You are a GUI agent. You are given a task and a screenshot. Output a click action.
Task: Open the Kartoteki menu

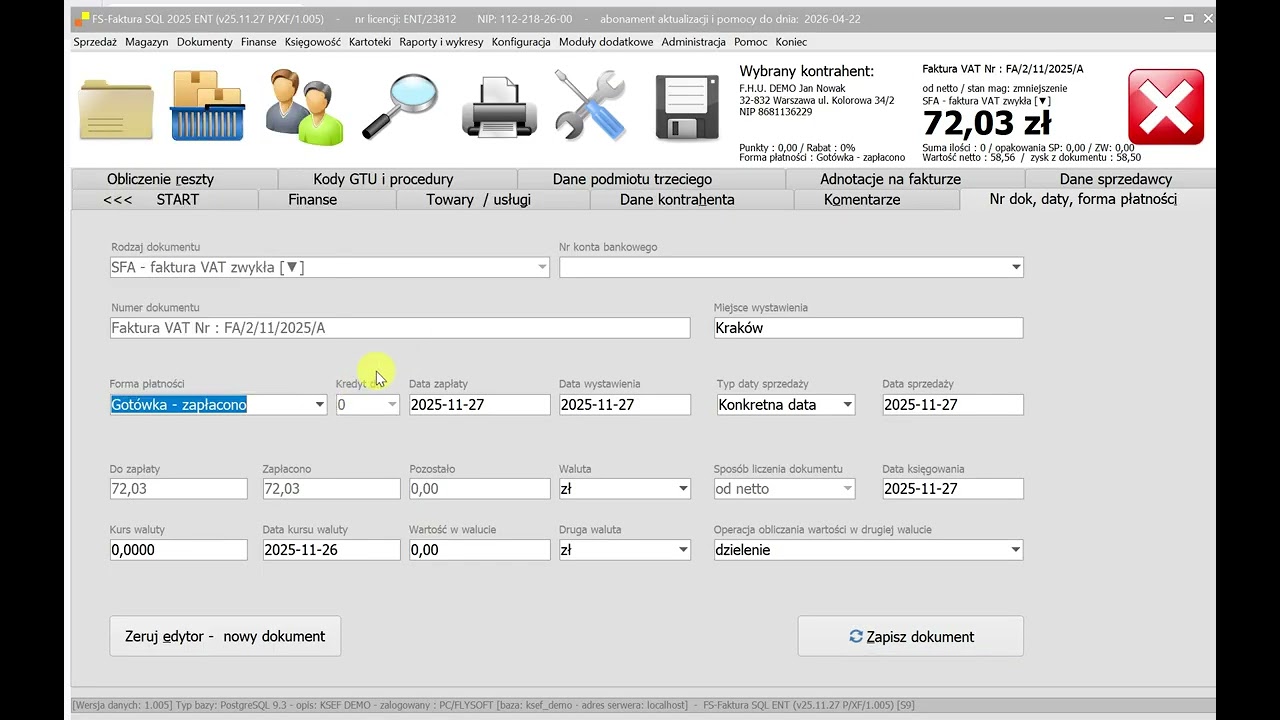point(370,42)
